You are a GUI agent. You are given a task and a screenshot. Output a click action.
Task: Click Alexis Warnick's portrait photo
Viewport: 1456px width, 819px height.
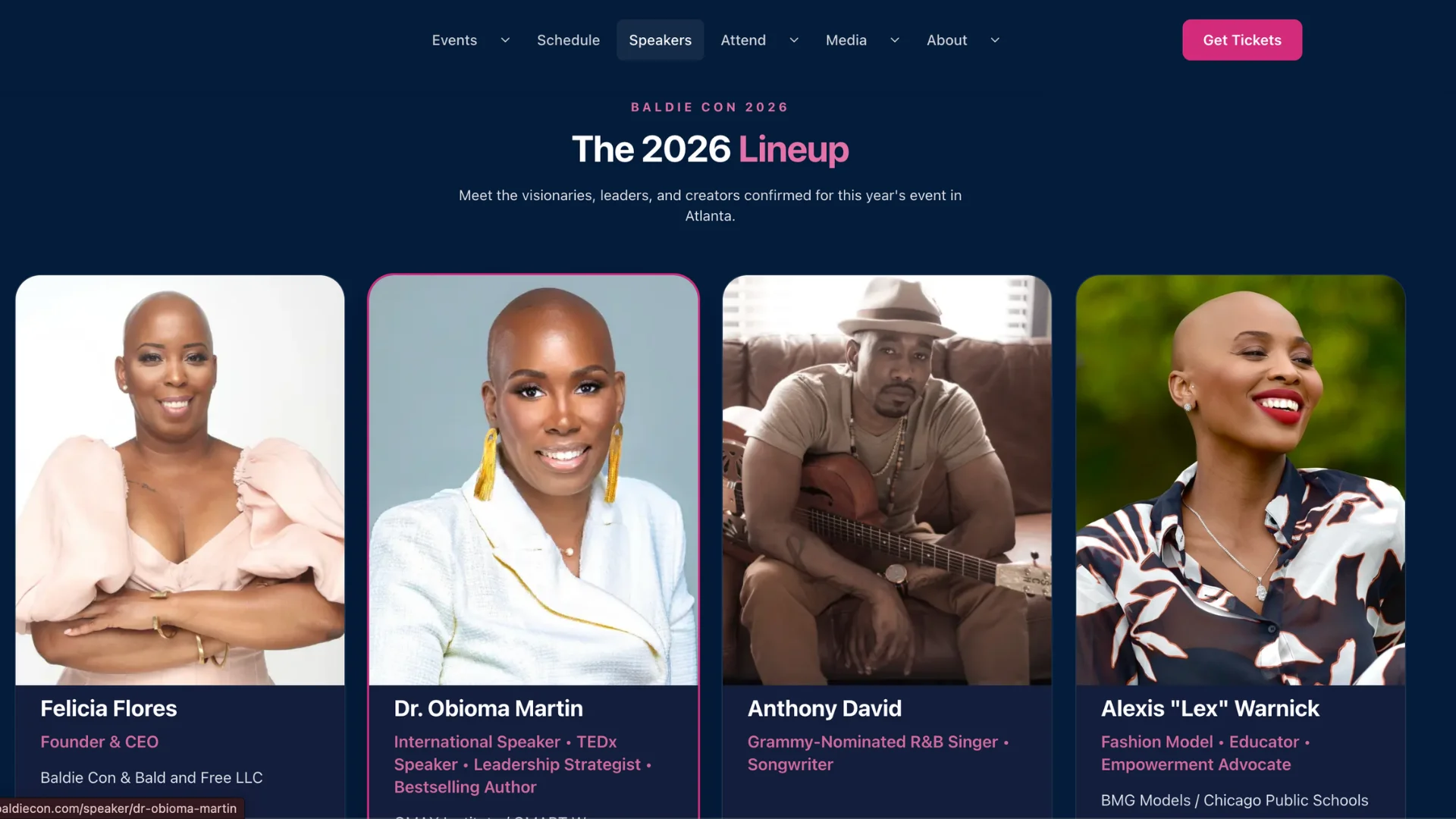pyautogui.click(x=1240, y=479)
